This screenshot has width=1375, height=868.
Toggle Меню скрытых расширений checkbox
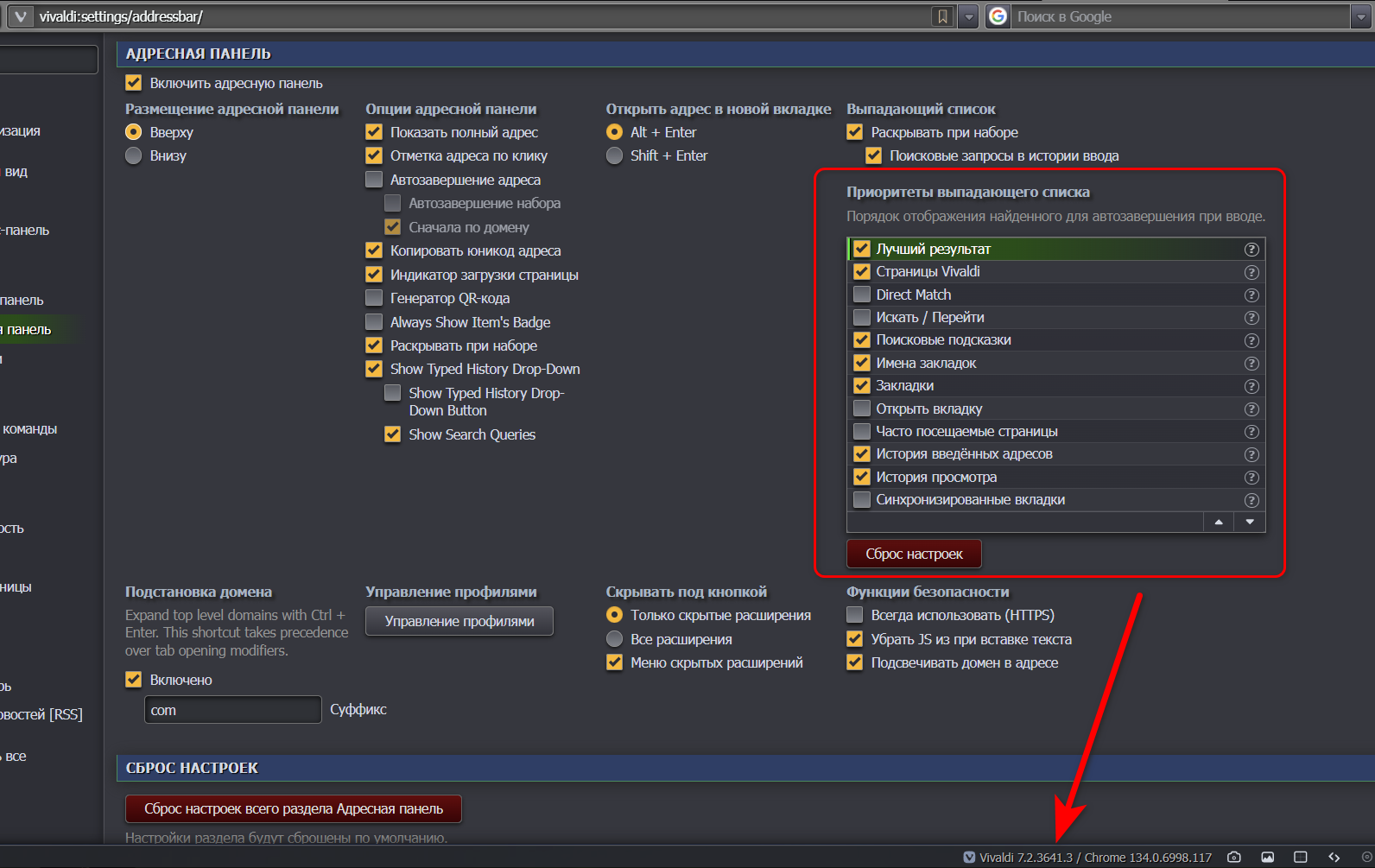click(614, 662)
